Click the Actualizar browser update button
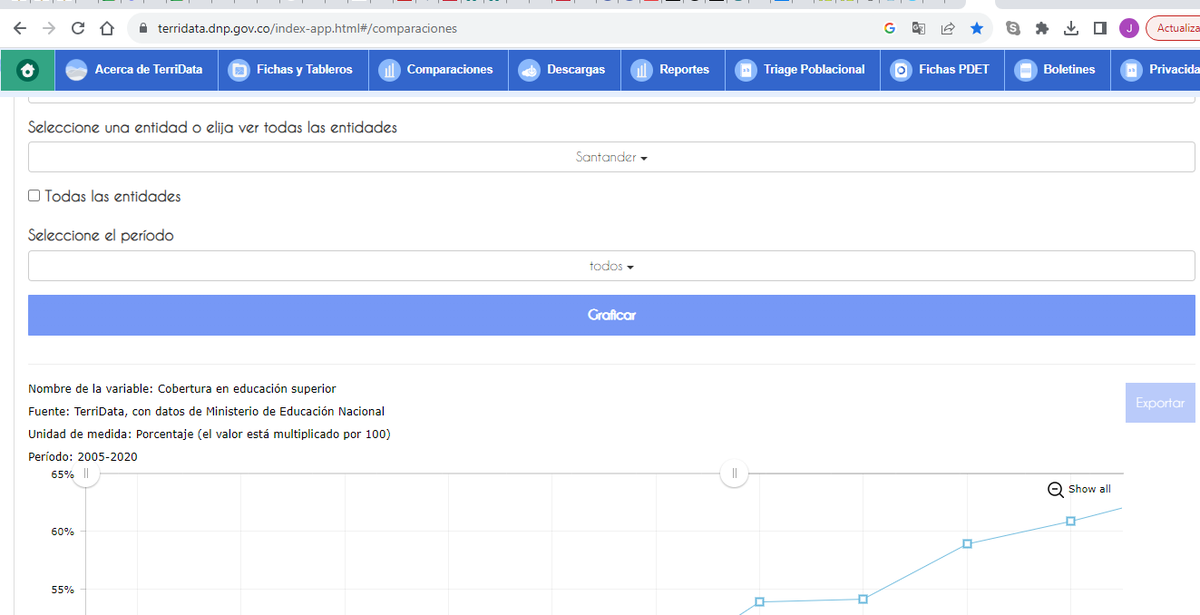 pyautogui.click(x=1174, y=28)
